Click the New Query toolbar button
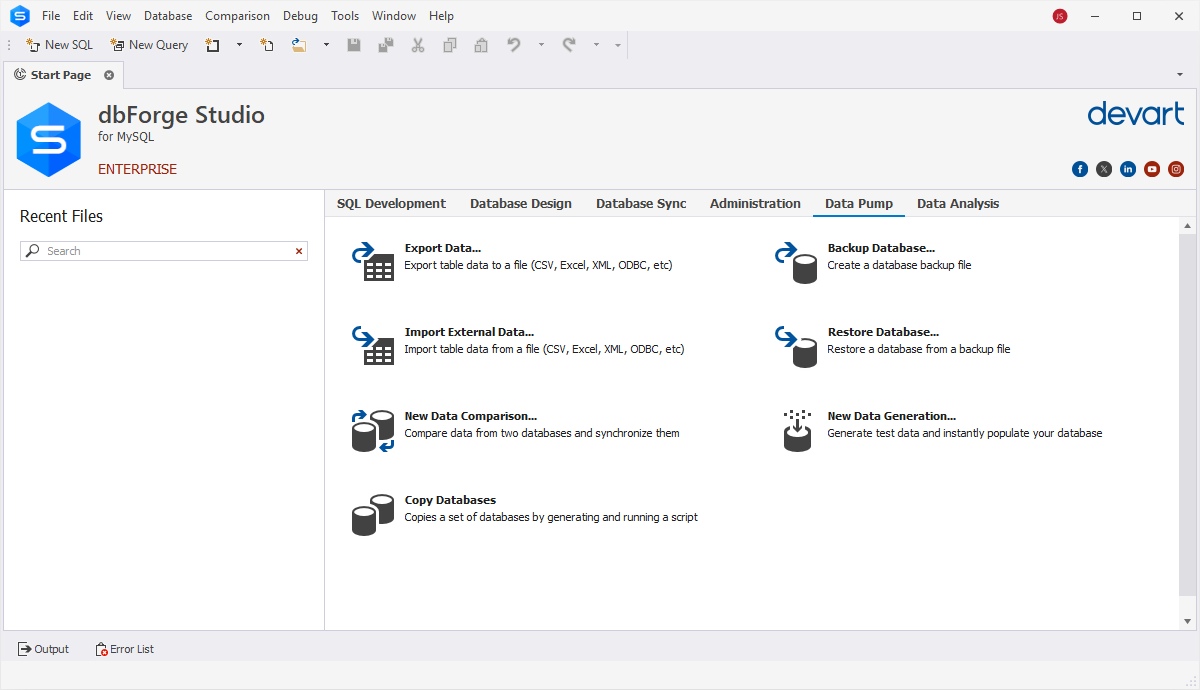 [149, 45]
